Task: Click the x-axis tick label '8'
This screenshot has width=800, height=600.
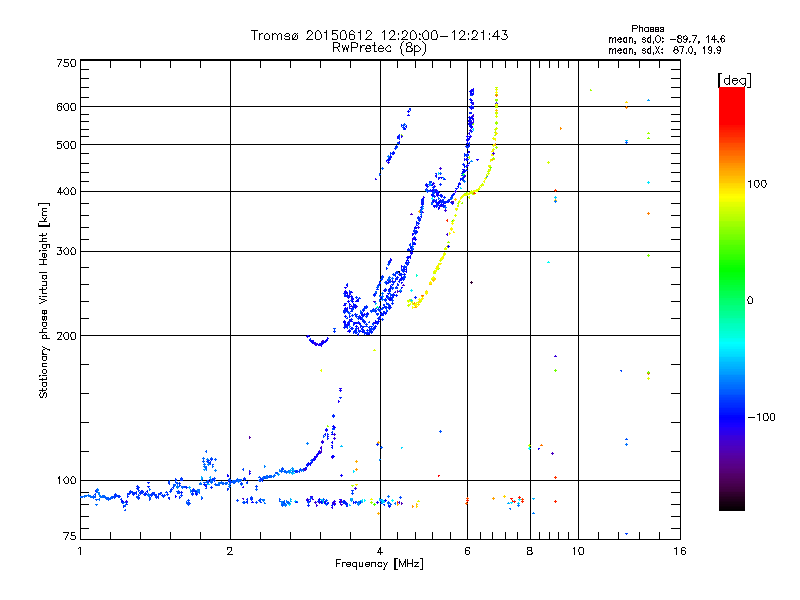Action: point(530,551)
